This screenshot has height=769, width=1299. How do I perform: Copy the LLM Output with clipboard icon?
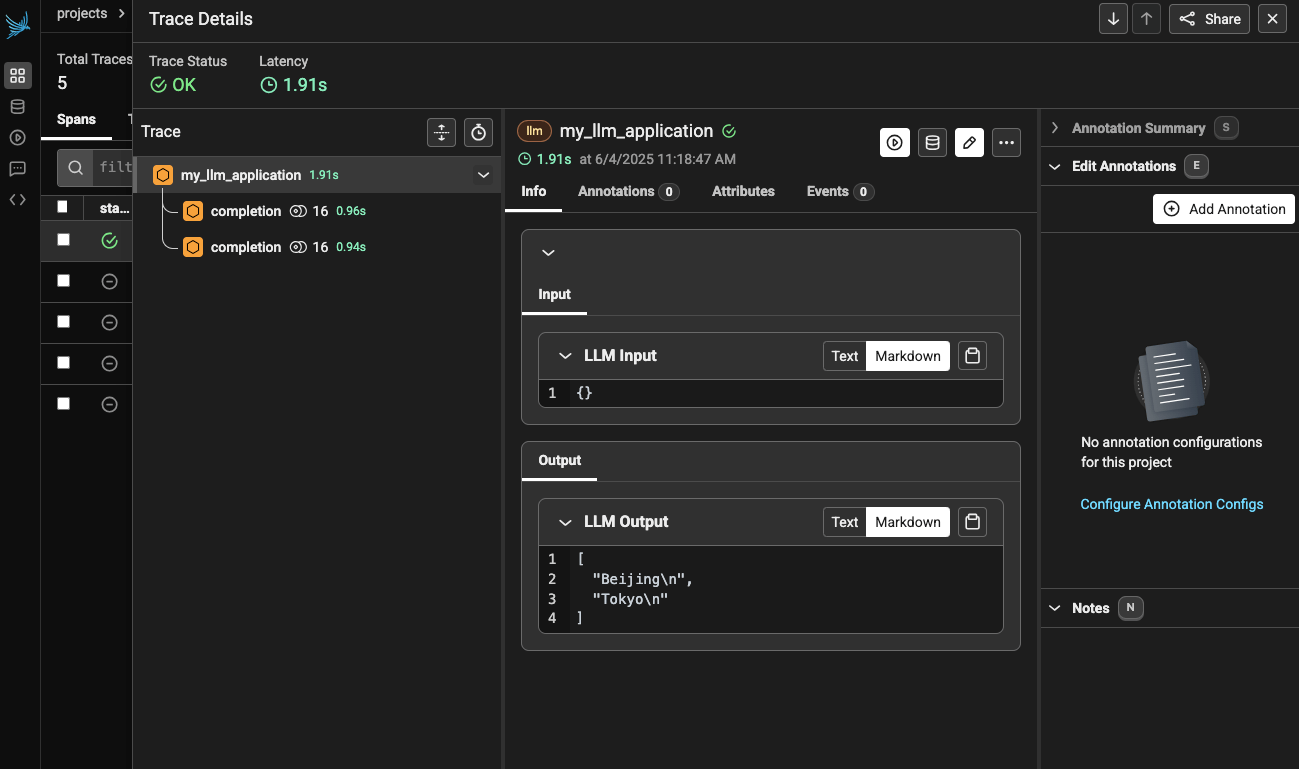pyautogui.click(x=972, y=522)
